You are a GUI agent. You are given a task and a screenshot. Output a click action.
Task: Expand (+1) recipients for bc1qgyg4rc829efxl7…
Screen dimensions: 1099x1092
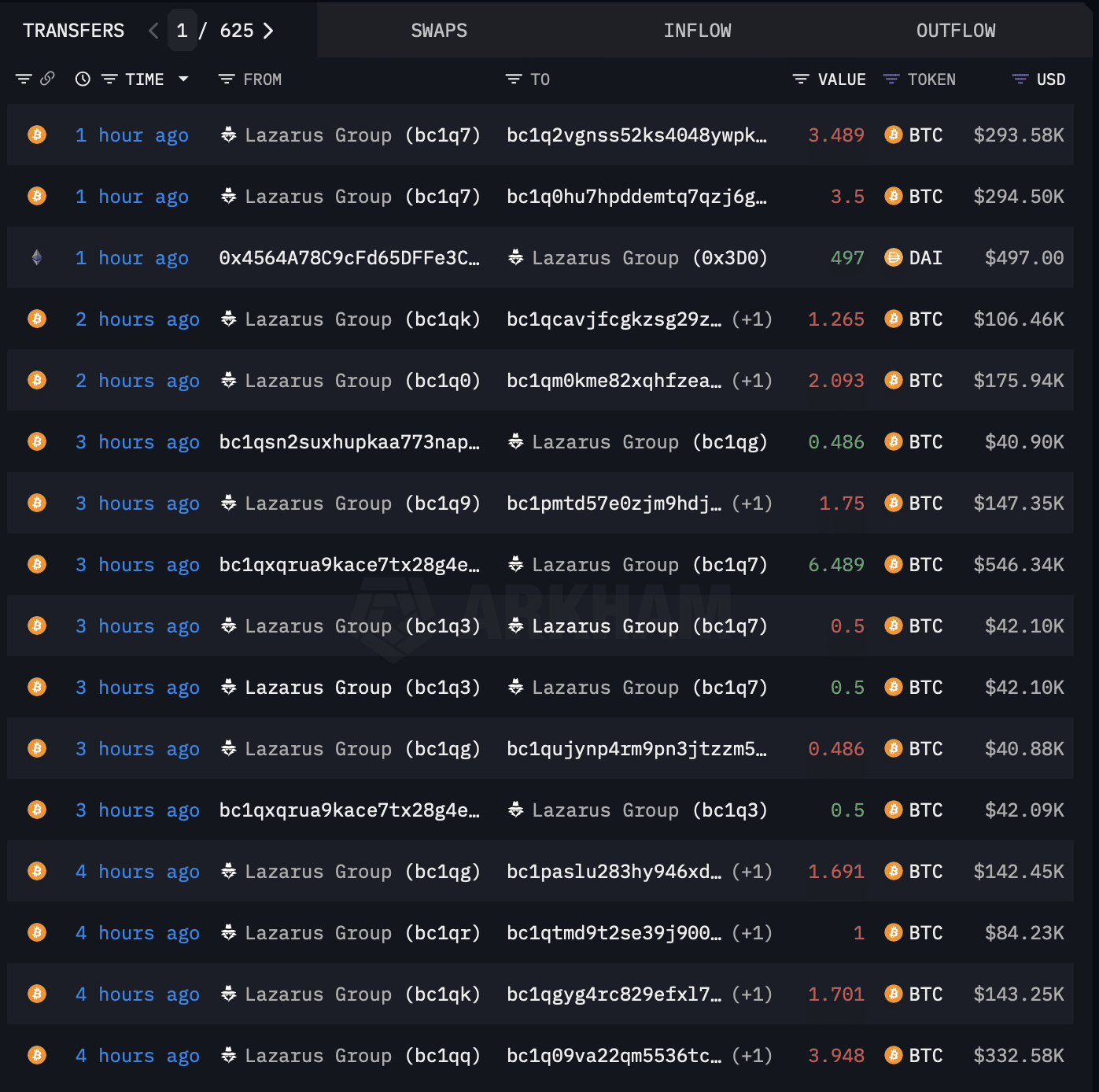click(x=751, y=994)
